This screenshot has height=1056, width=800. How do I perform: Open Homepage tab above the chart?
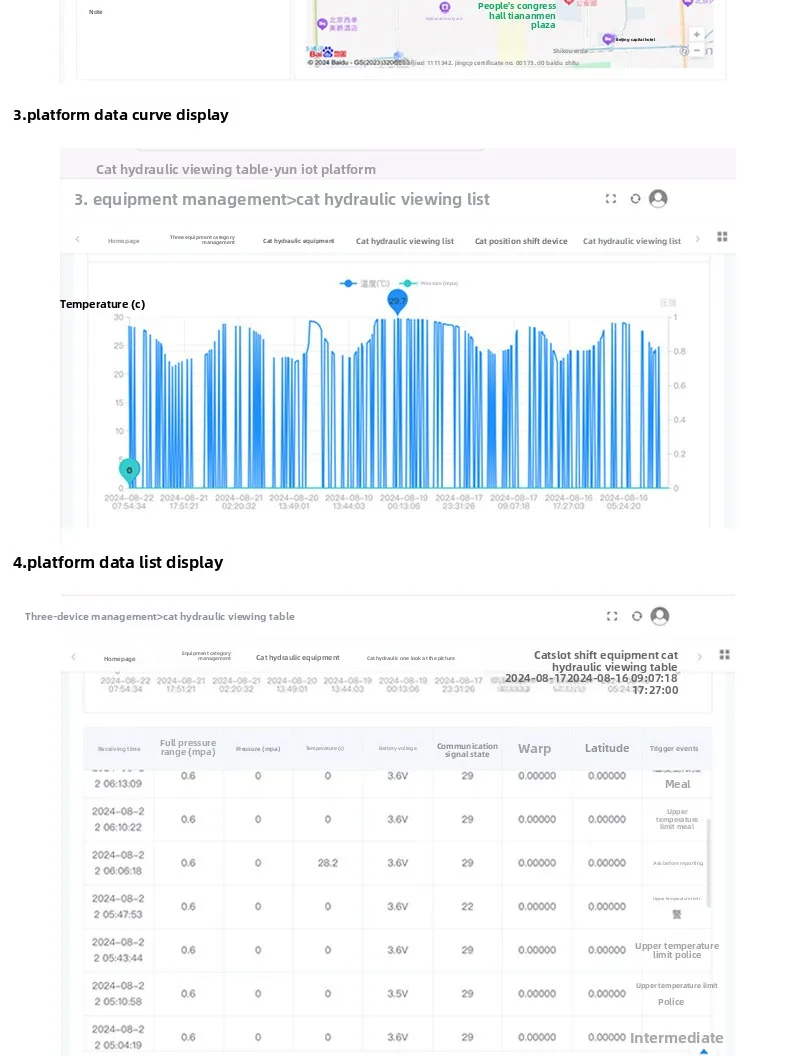(x=123, y=241)
